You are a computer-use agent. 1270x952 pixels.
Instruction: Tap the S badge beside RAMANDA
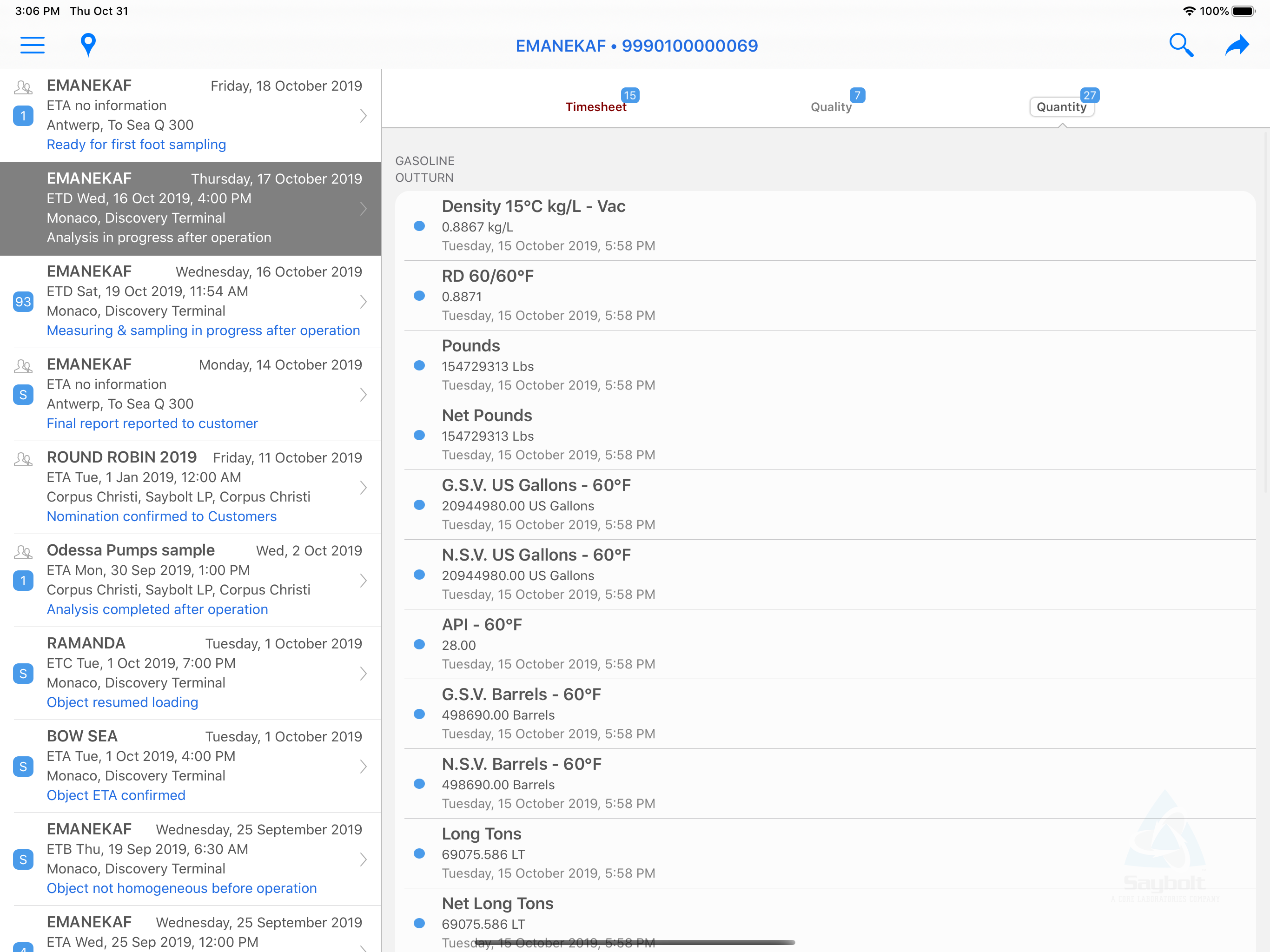pos(23,674)
